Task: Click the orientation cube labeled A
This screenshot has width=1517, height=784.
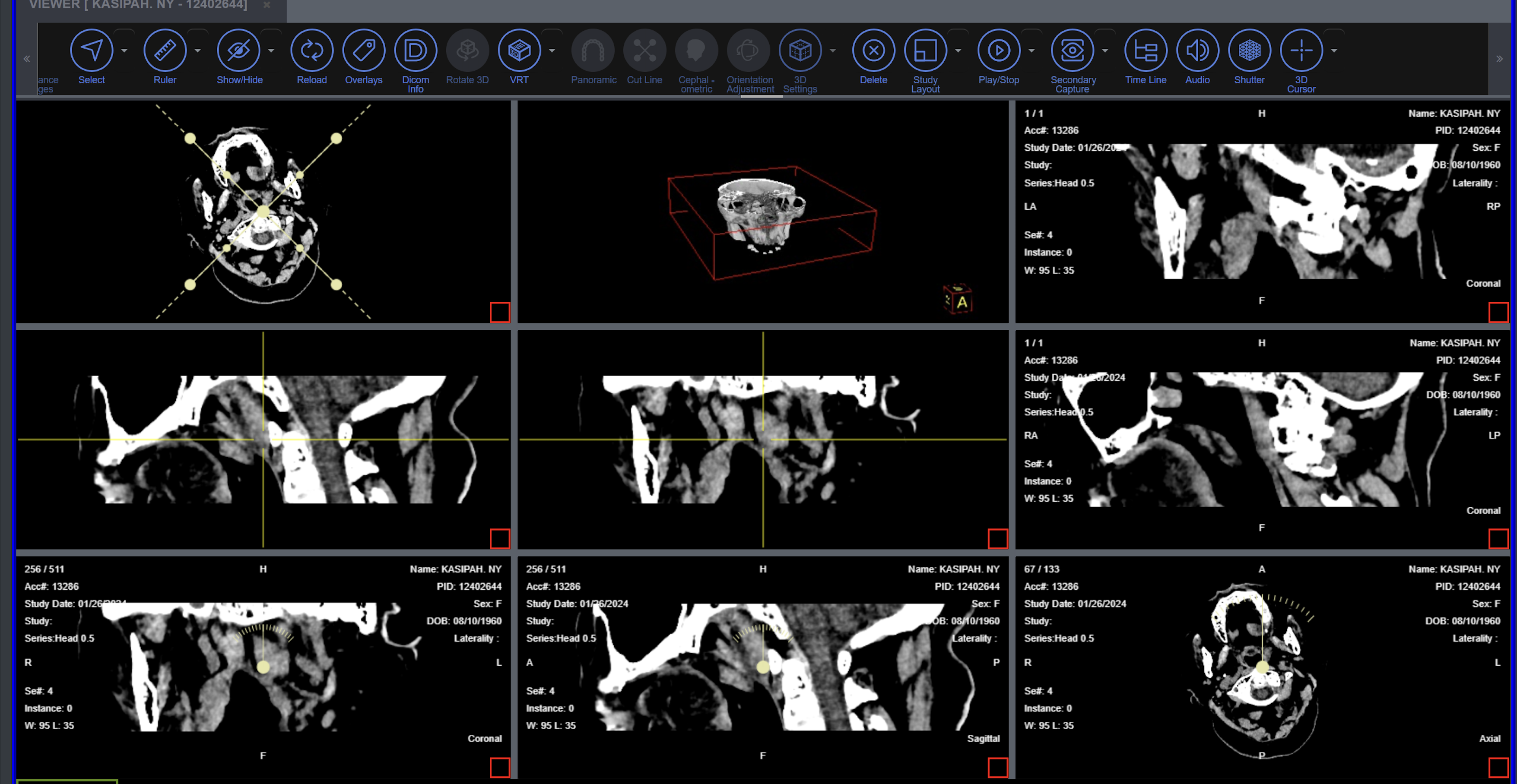Action: 958,299
